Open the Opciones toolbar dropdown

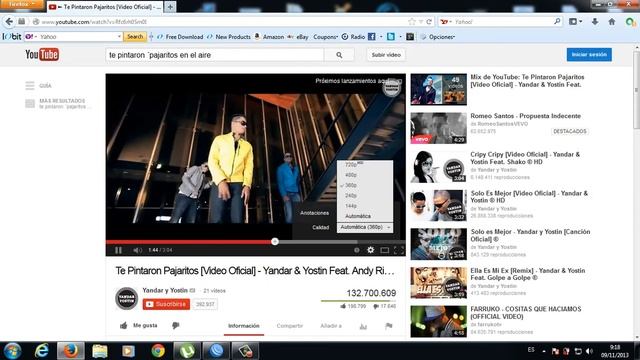coord(441,37)
